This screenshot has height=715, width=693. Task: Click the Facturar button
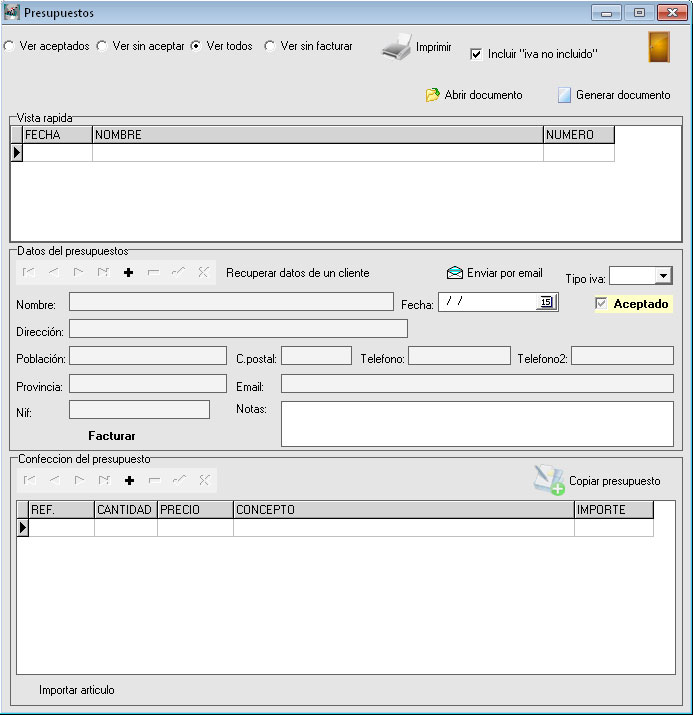[112, 436]
